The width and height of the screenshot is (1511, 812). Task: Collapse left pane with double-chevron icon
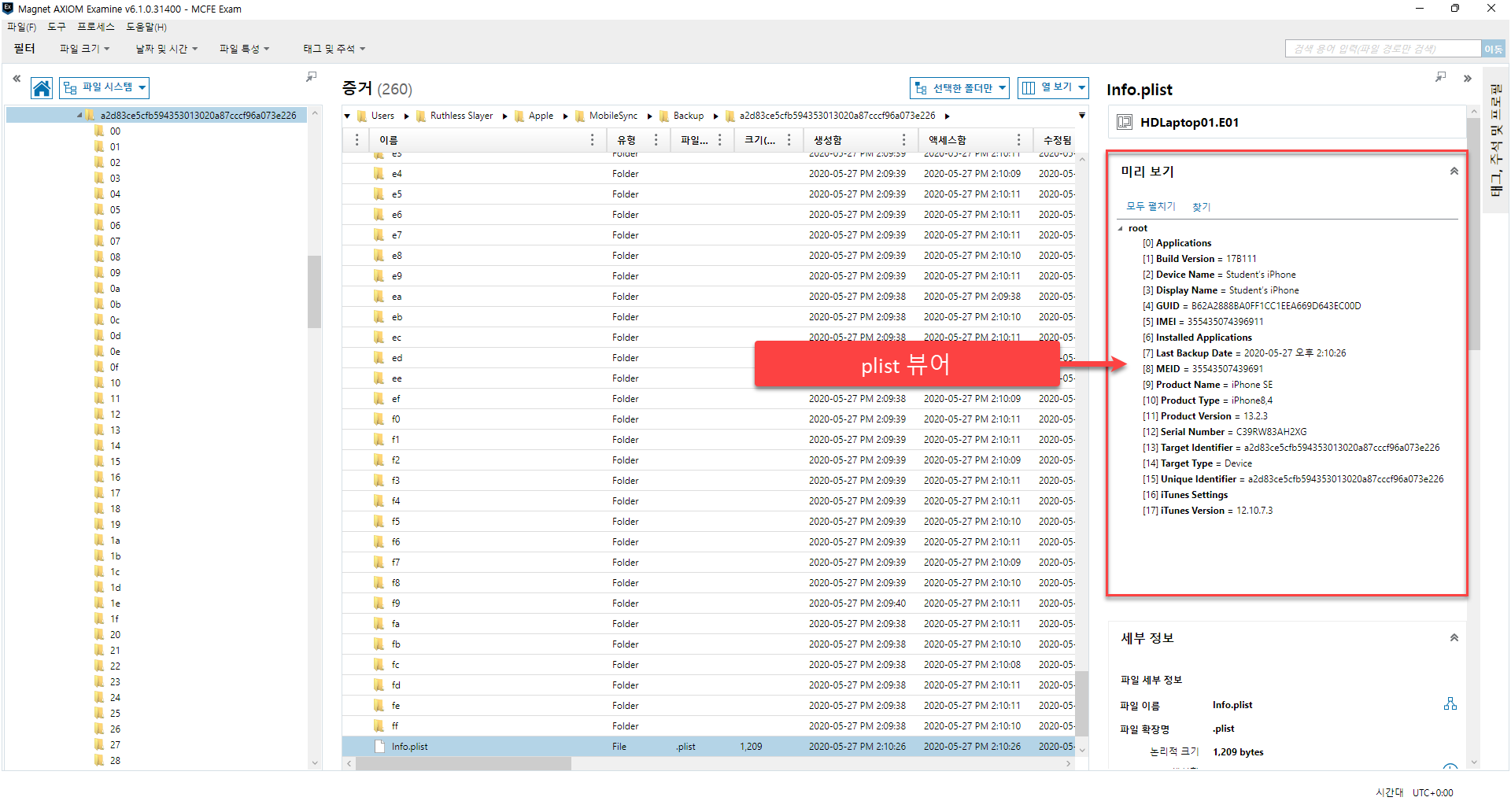pyautogui.click(x=17, y=79)
